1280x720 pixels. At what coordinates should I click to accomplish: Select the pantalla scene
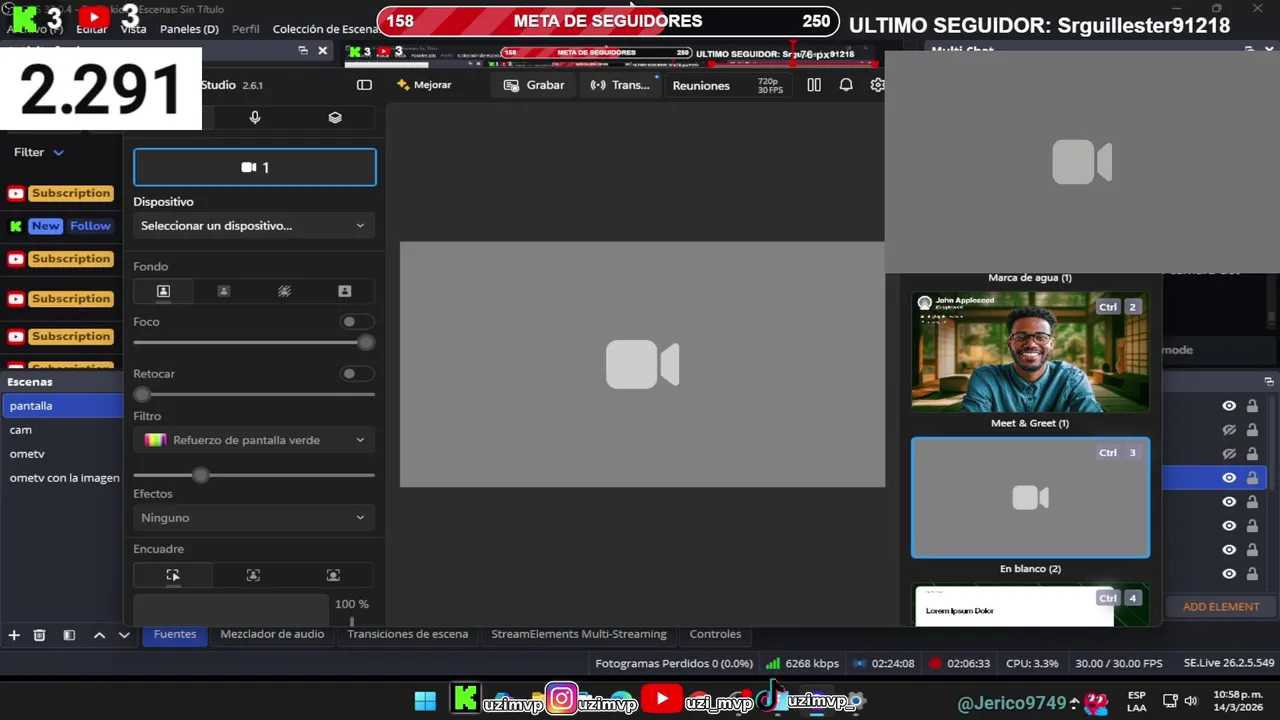[62, 406]
